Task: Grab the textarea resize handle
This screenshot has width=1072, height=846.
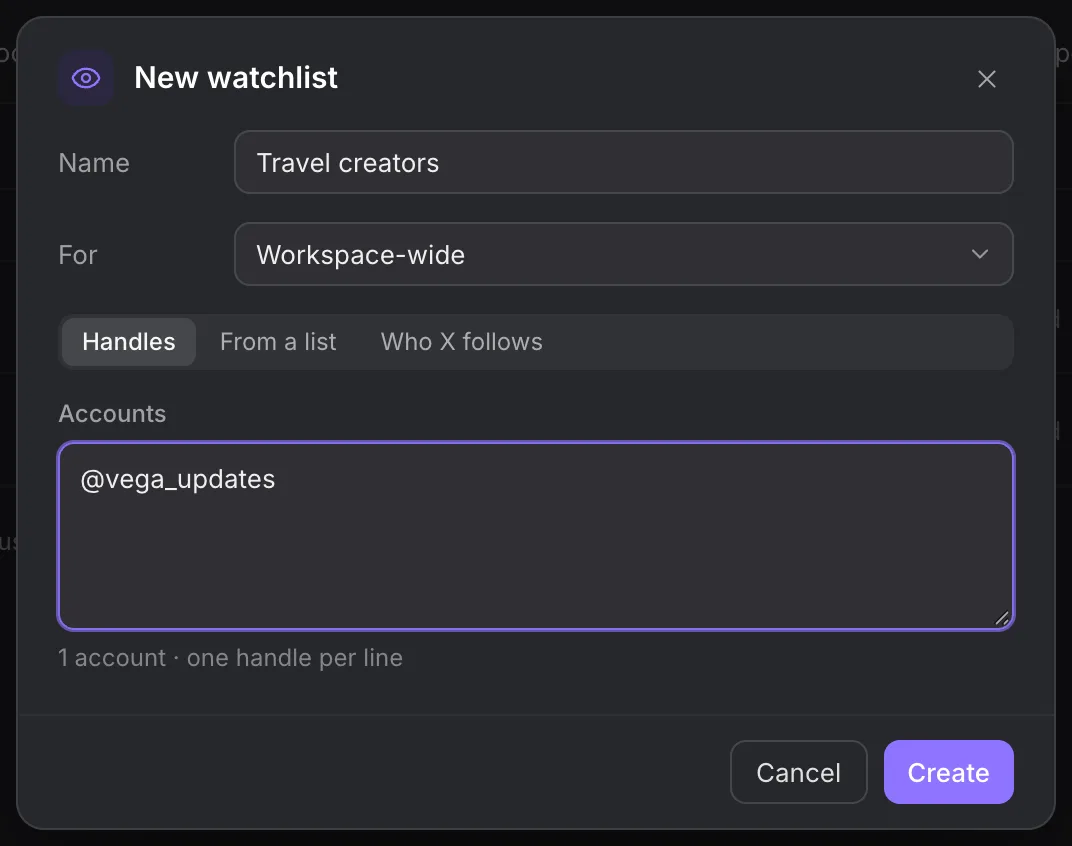Action: [x=1002, y=618]
